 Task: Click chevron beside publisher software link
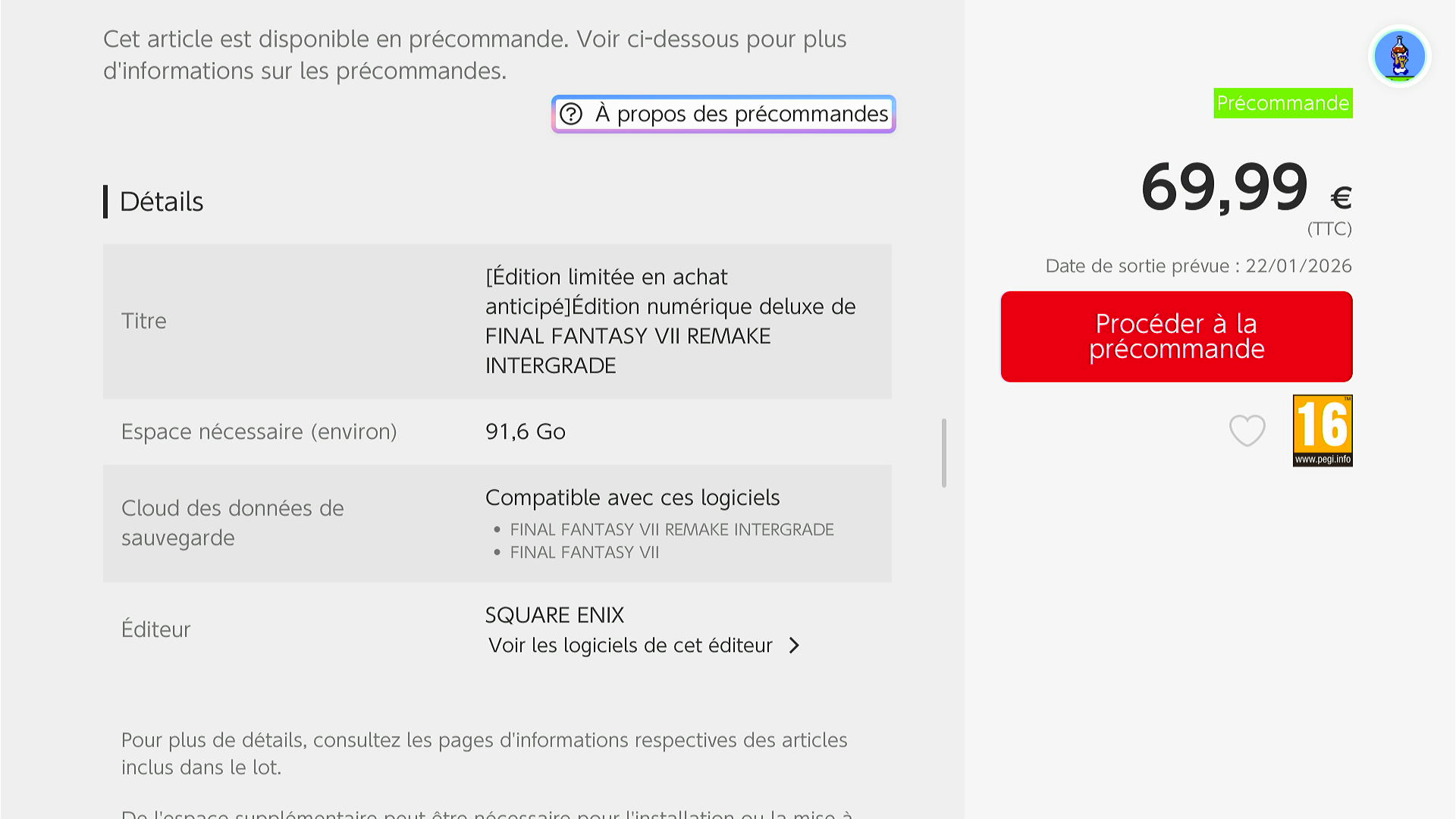794,645
